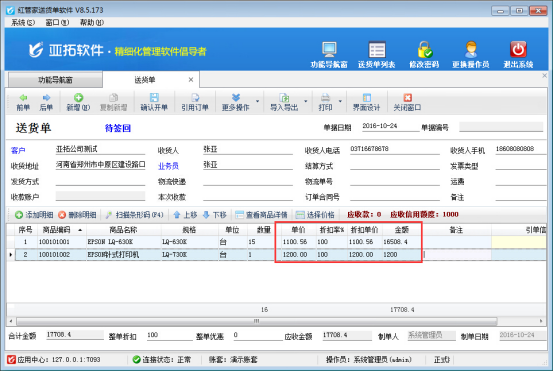This screenshot has width=553, height=371.
Task: Go to previous order with 前单 arrow
Action: tap(23, 98)
